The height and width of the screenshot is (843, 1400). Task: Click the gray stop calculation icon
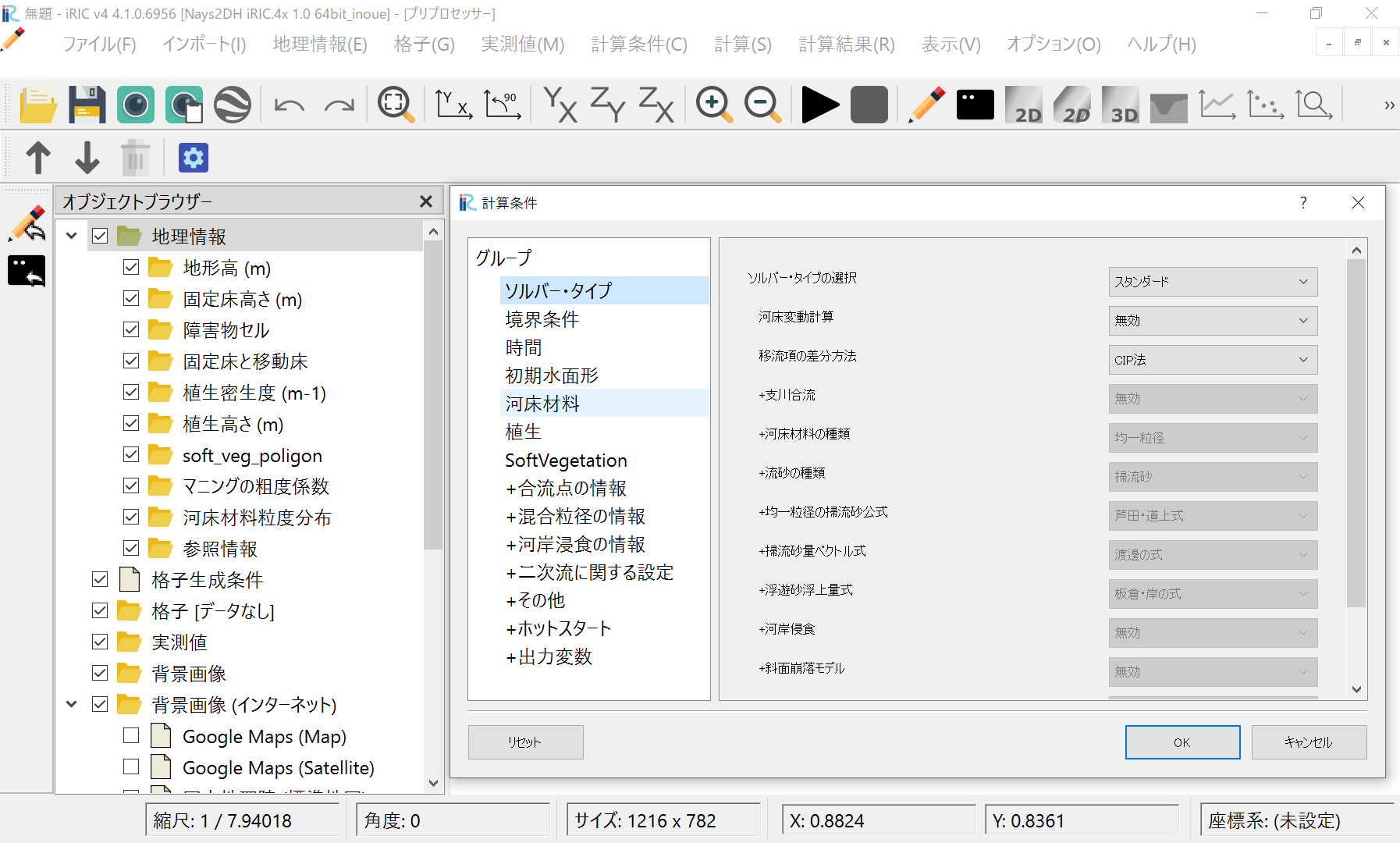point(869,105)
